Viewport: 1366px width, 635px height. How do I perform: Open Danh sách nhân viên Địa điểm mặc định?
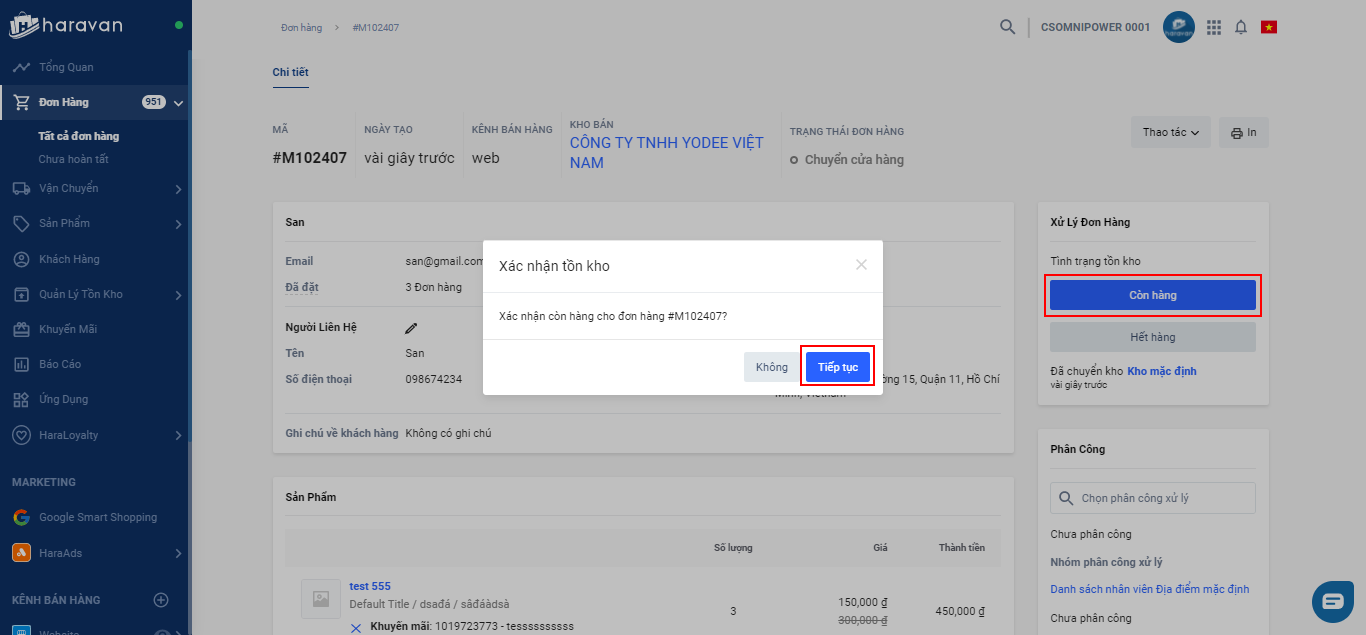point(1150,589)
